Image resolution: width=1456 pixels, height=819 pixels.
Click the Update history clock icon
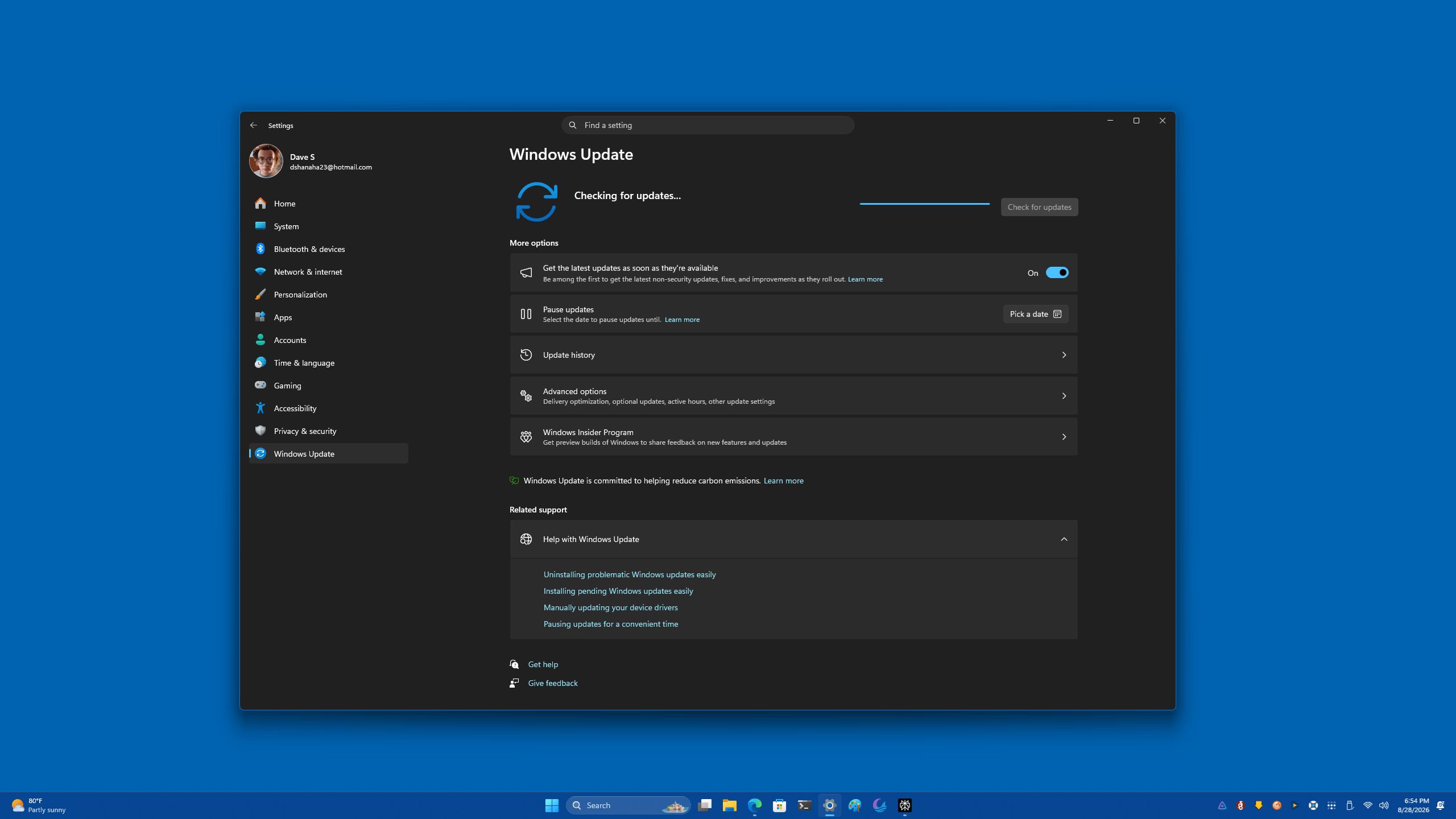pyautogui.click(x=526, y=355)
